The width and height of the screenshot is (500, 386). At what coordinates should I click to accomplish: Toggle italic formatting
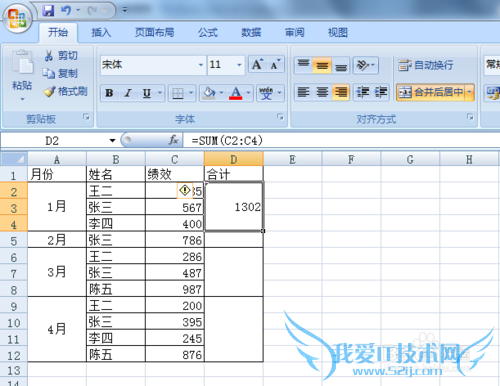128,93
